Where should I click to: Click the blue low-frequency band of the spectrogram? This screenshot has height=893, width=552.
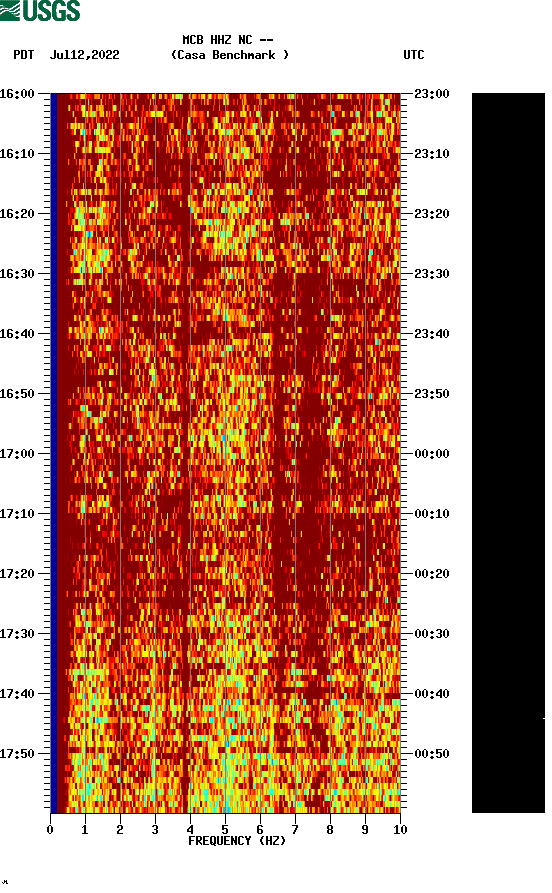click(x=54, y=453)
